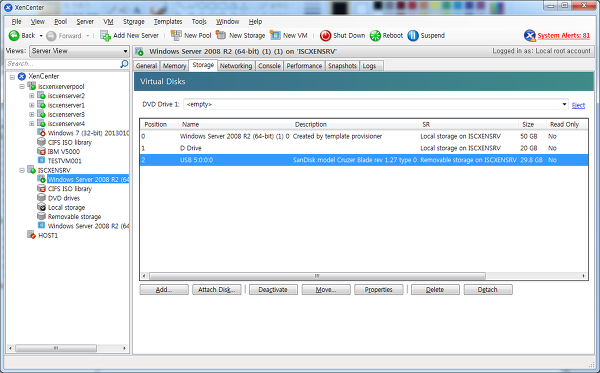Click the Eject link

coord(578,105)
